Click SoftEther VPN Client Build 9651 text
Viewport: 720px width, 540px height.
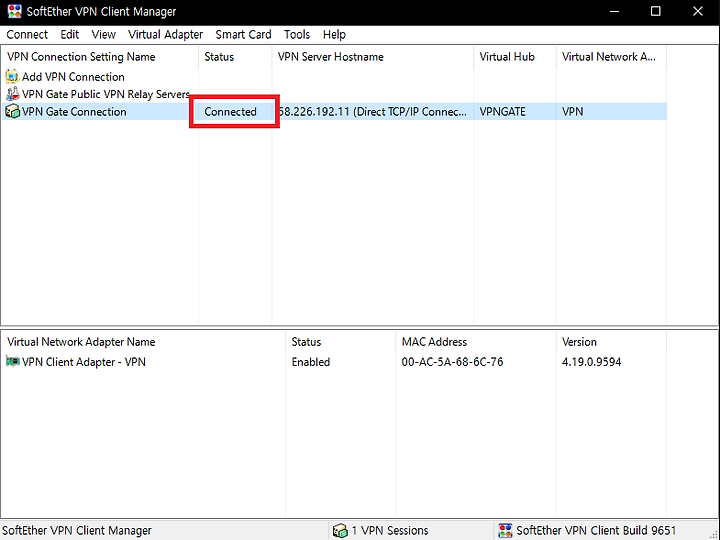(x=596, y=530)
